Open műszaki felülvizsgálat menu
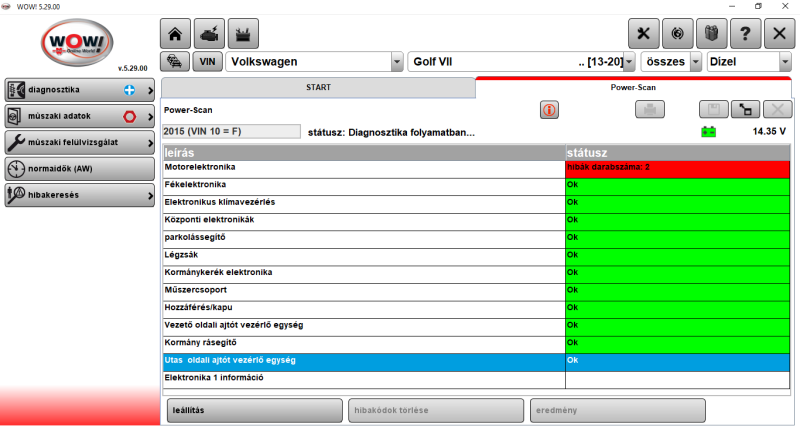The image size is (800, 426). [79, 142]
